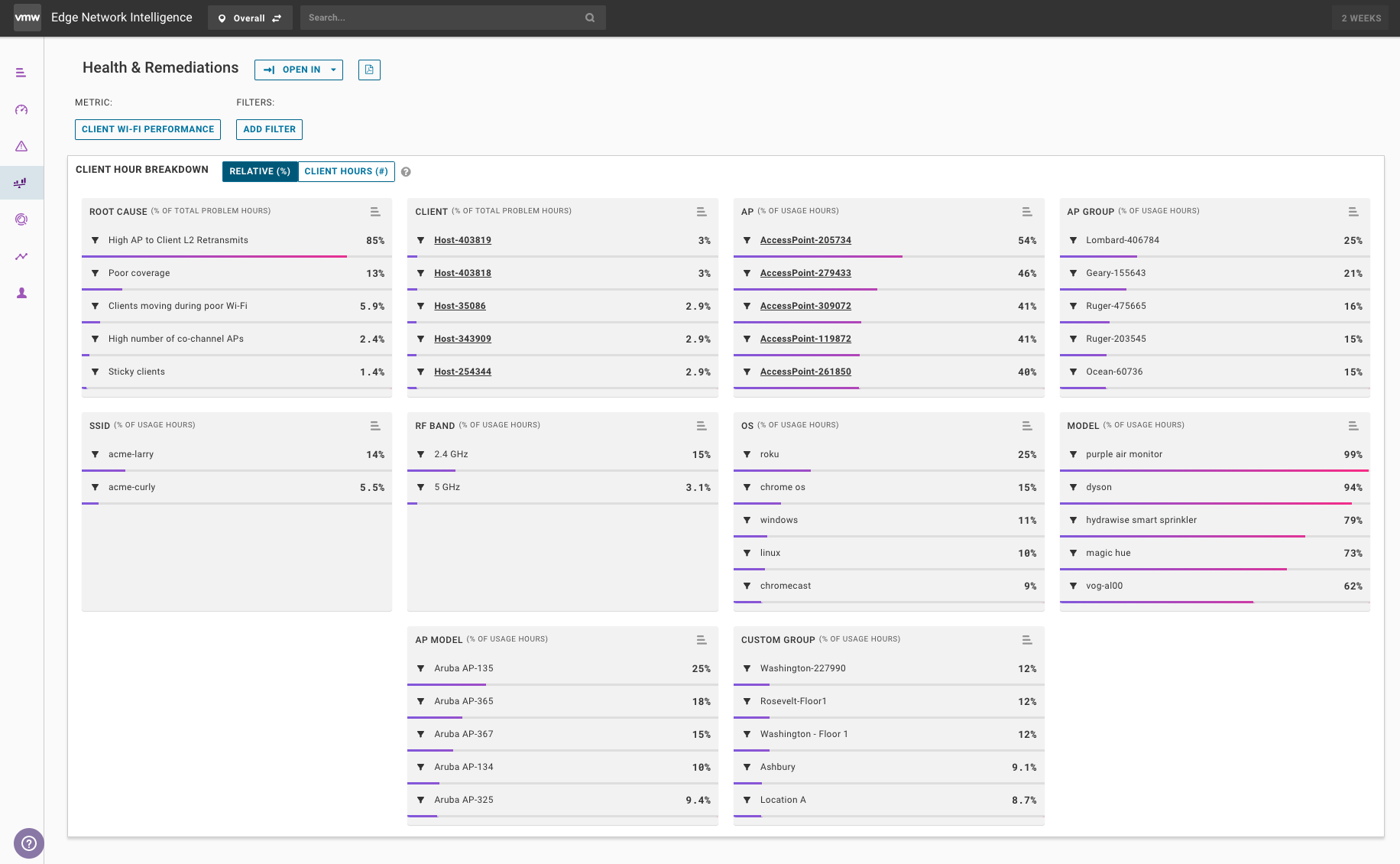Screen dimensions: 1400x864
Task: Open the AP card menu icon
Action: [1027, 212]
